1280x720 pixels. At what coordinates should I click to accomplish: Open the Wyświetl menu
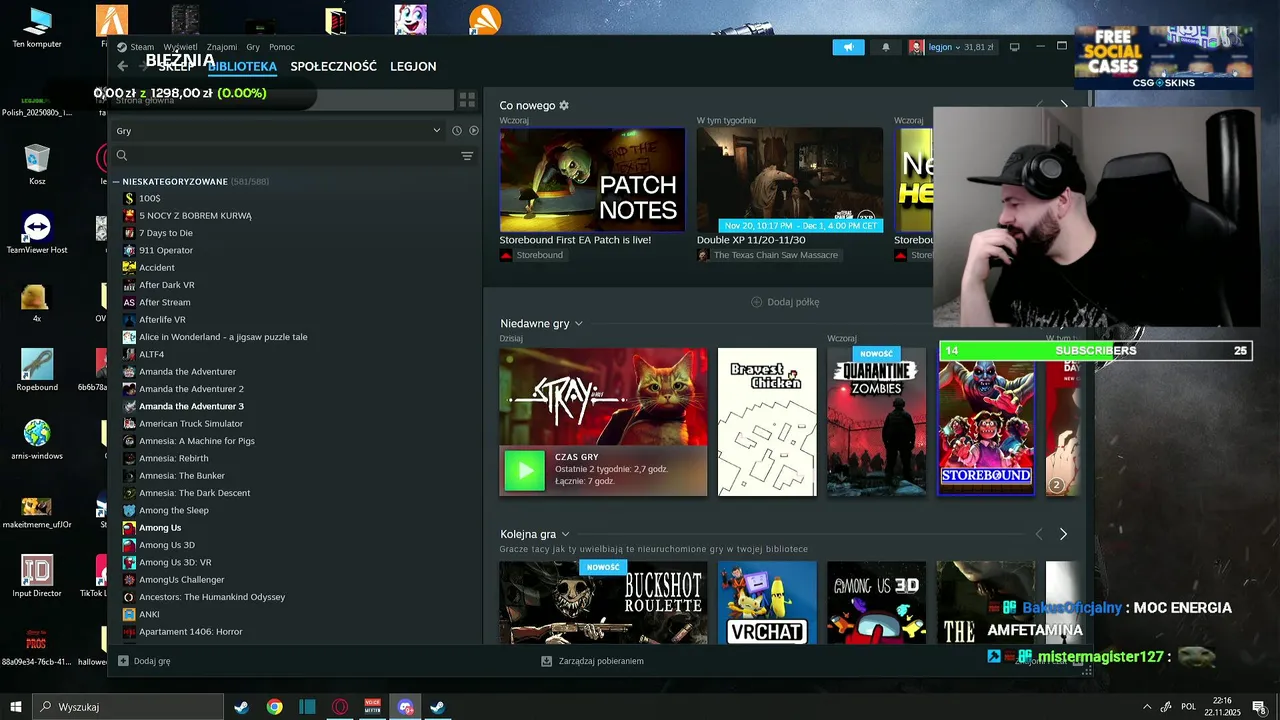tap(180, 47)
